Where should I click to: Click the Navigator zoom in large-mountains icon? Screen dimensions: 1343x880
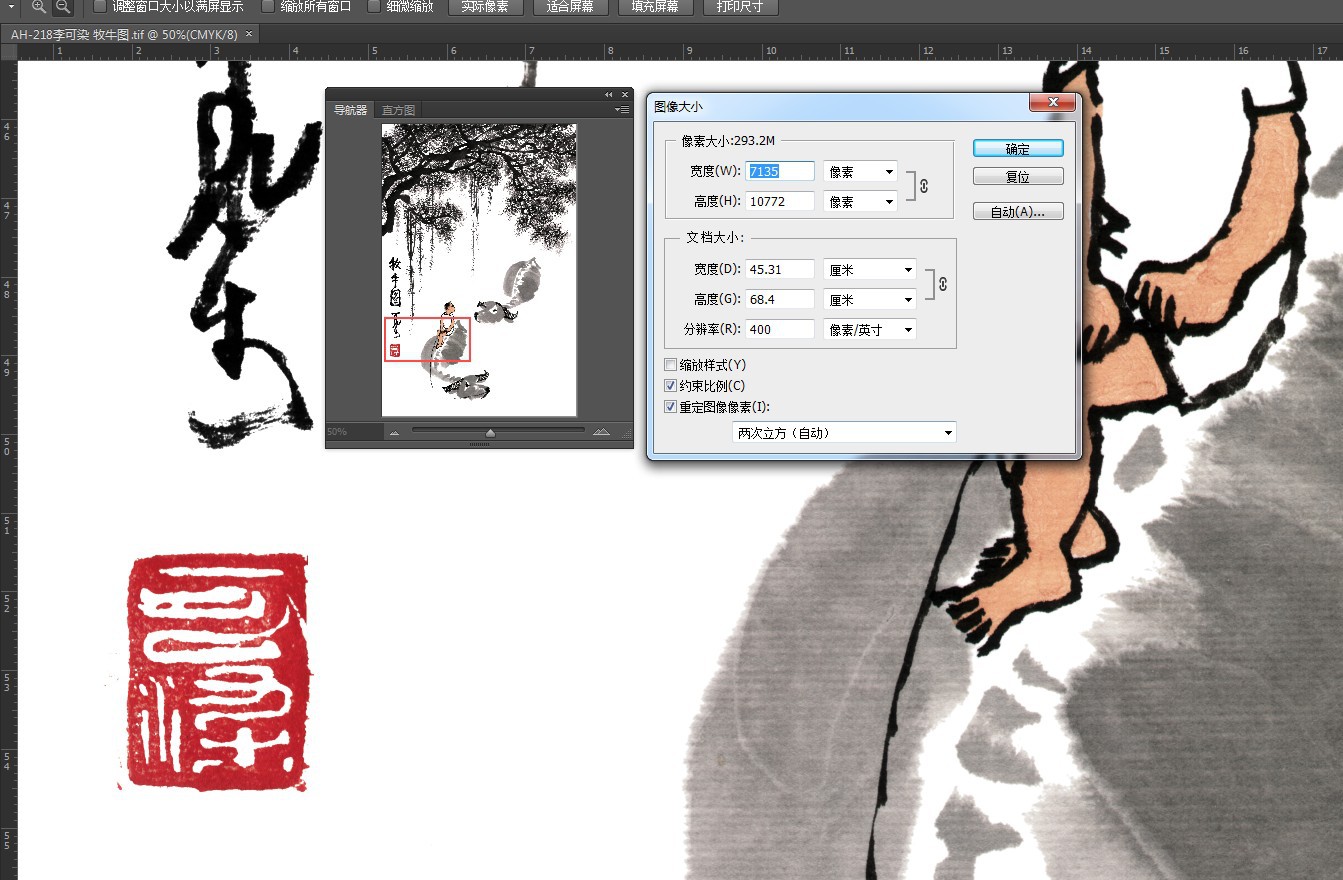click(601, 432)
